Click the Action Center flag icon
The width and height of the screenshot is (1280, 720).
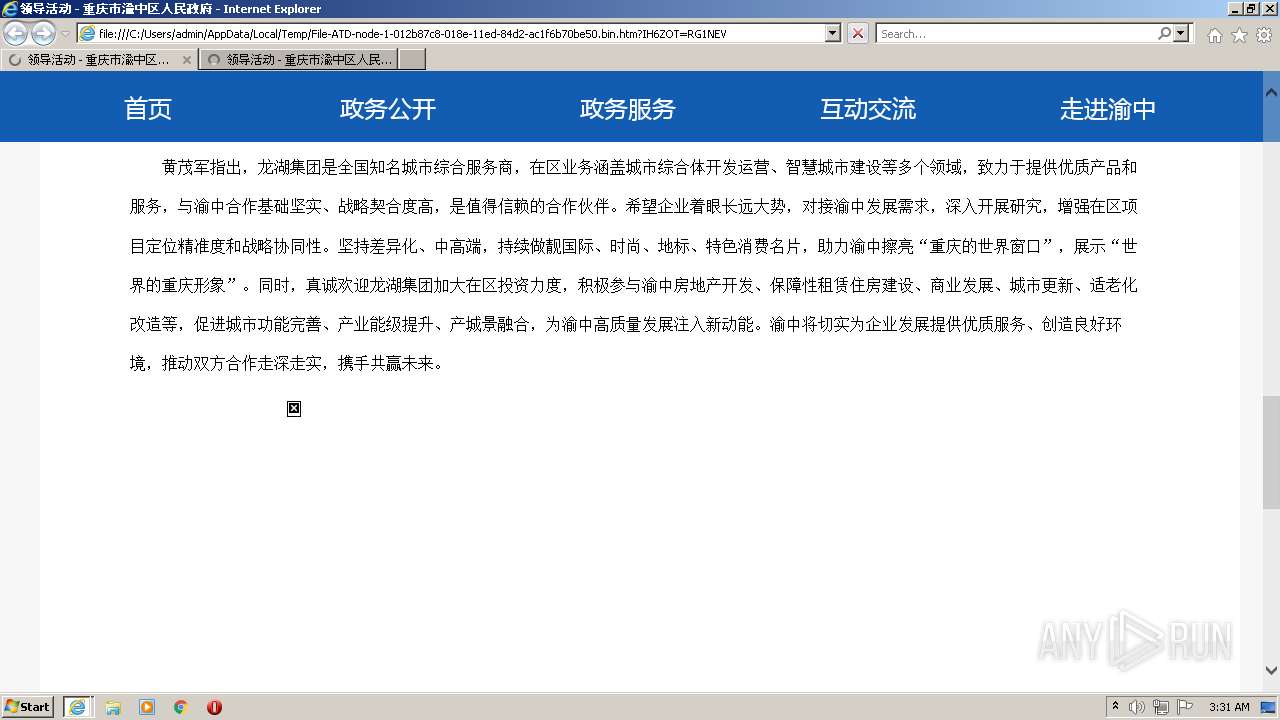pyautogui.click(x=1185, y=707)
